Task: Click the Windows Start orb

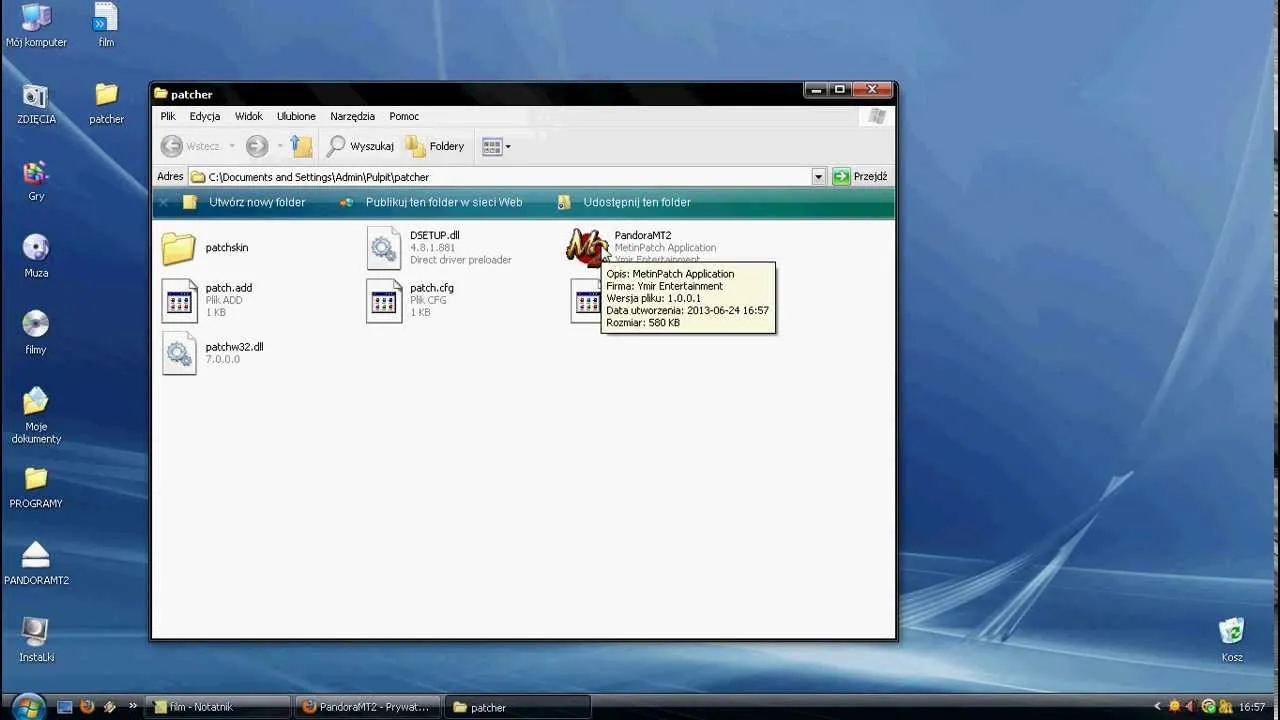Action: 27,706
